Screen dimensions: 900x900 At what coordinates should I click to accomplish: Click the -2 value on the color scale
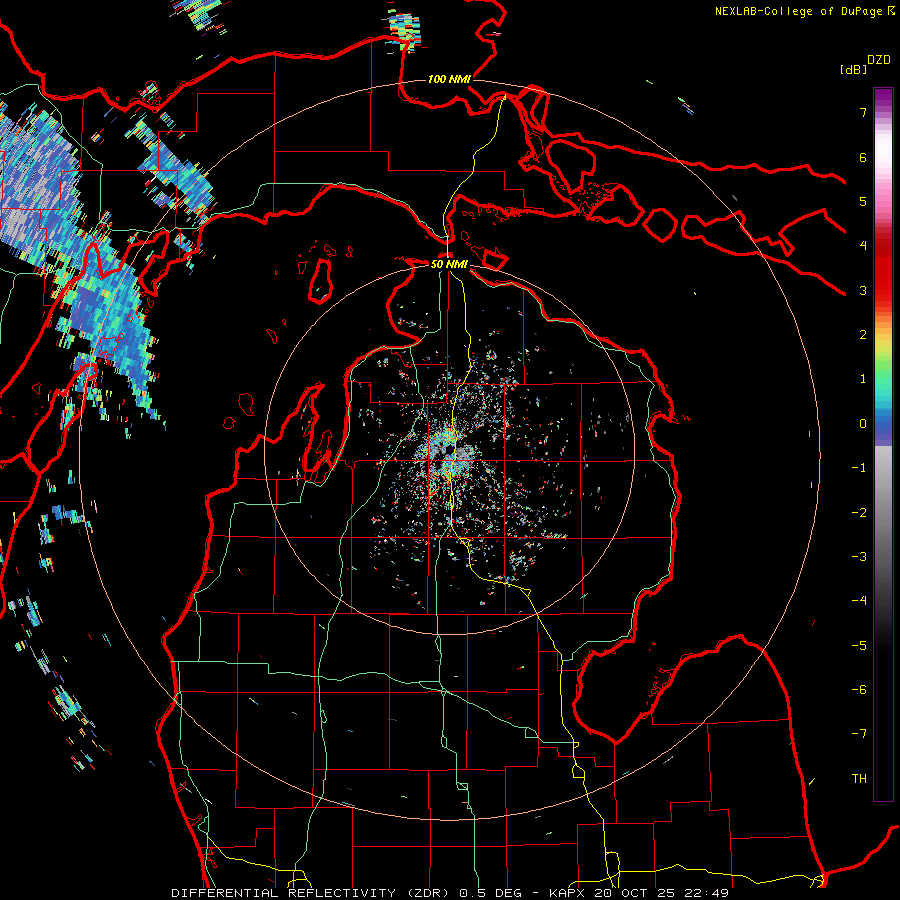[x=859, y=513]
